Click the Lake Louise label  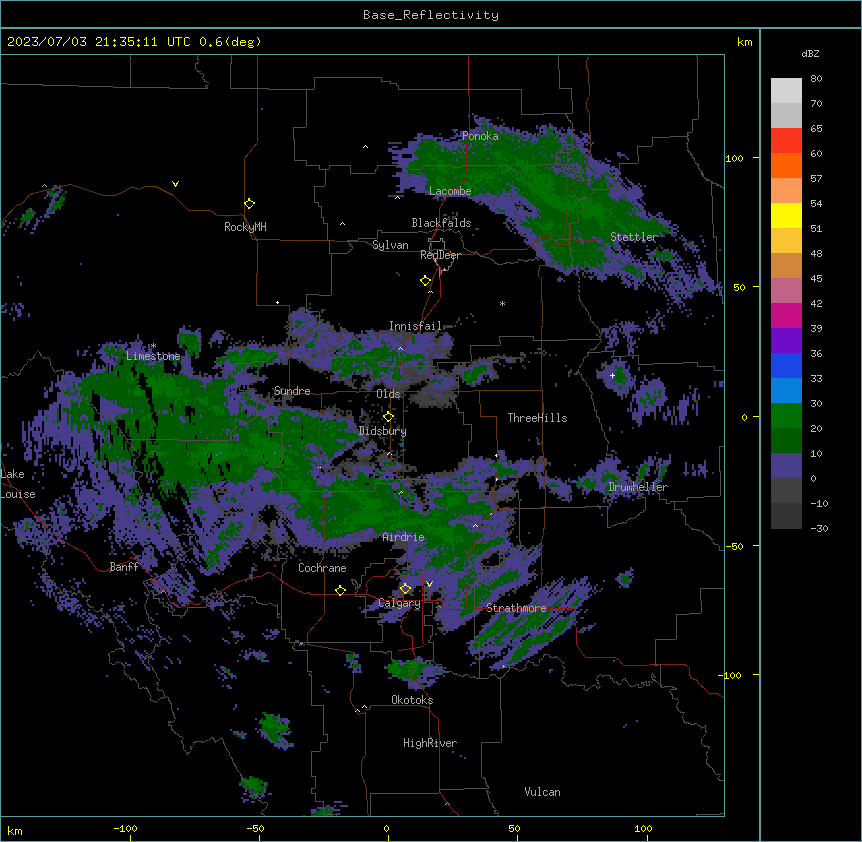(x=18, y=484)
